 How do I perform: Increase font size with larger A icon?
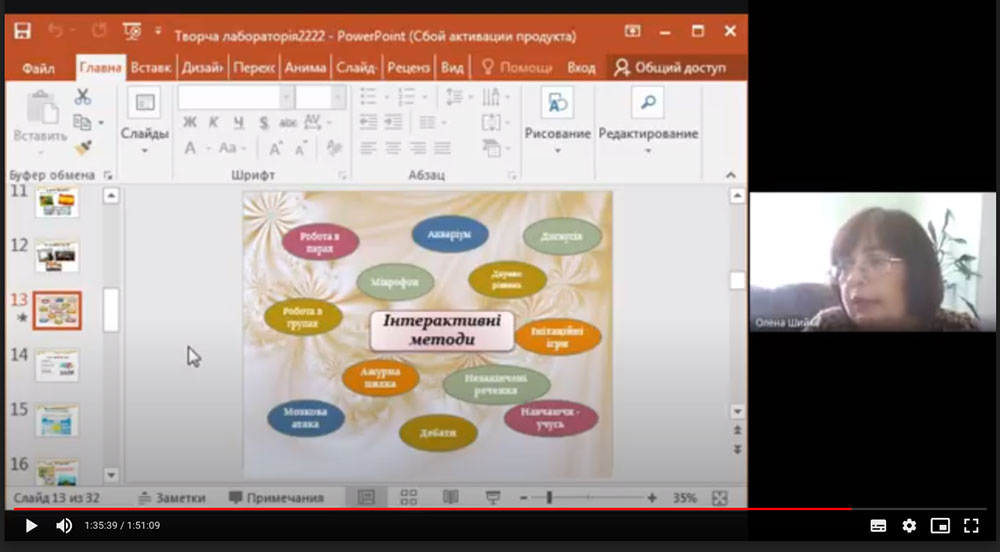pos(276,149)
